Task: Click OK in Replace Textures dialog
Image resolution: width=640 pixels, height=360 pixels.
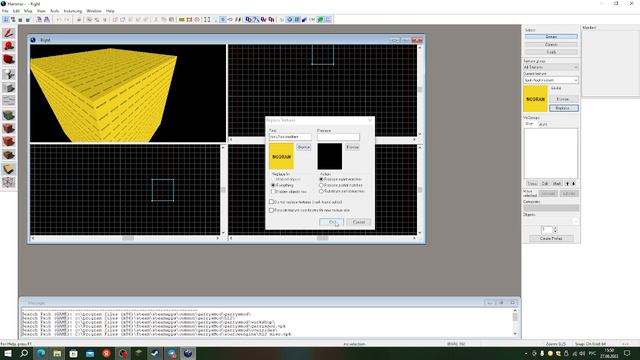Action: [x=331, y=222]
